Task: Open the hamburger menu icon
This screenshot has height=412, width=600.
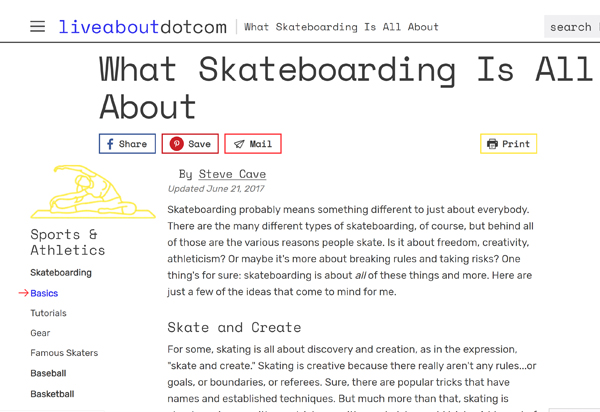Action: (37, 27)
